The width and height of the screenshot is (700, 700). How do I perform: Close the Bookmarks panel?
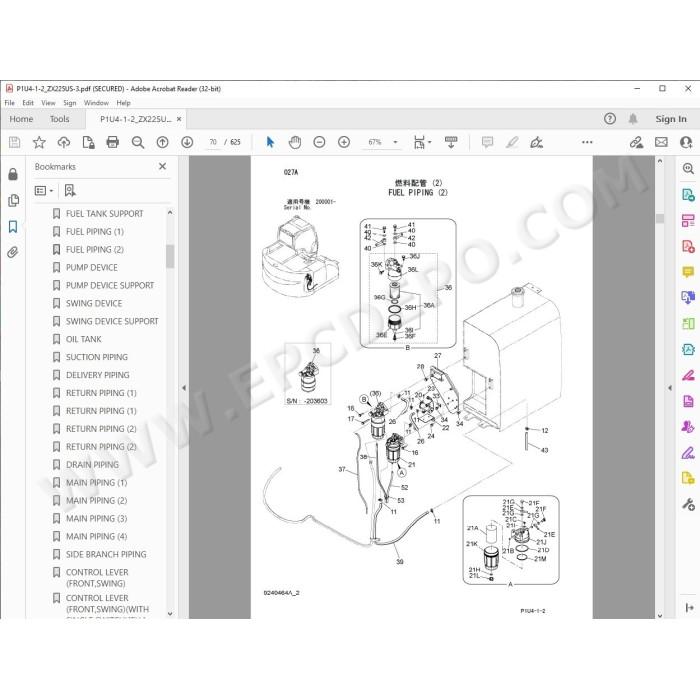pyautogui.click(x=162, y=166)
